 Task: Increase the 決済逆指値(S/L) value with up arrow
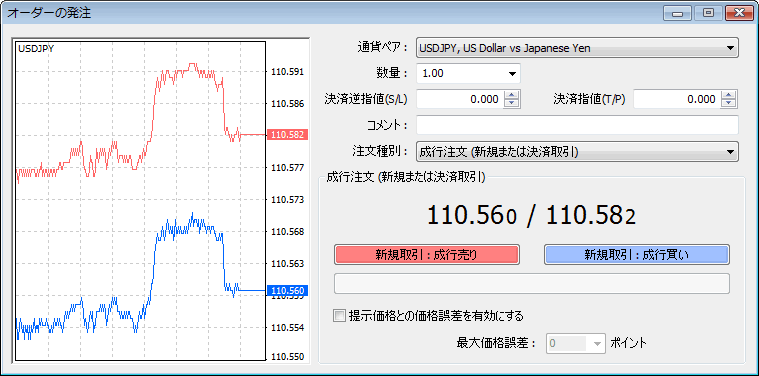tap(512, 95)
